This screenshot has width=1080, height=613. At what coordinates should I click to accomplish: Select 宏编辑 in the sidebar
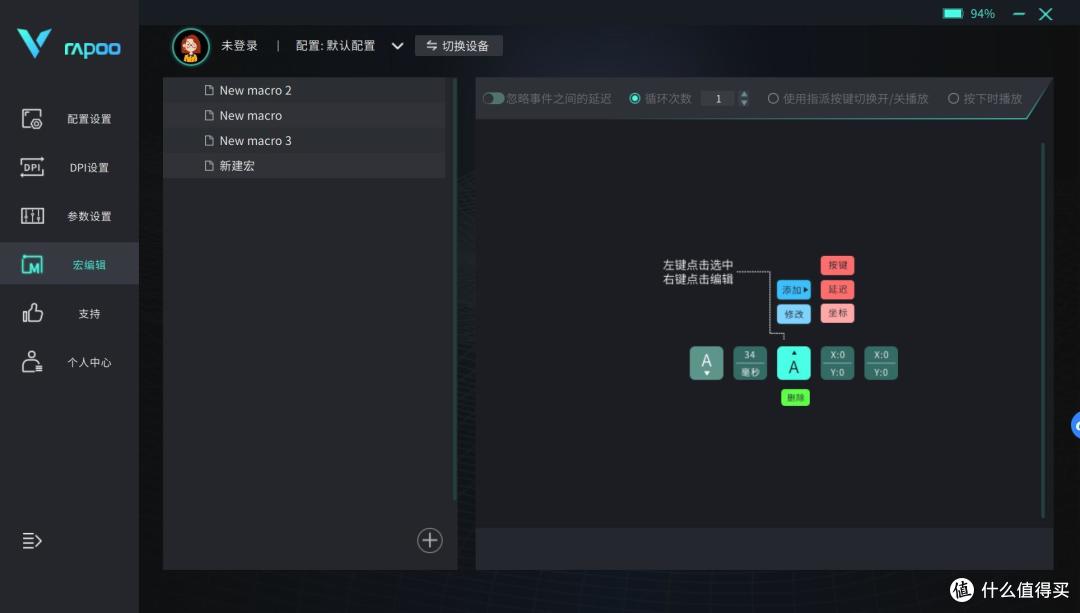(x=69, y=264)
